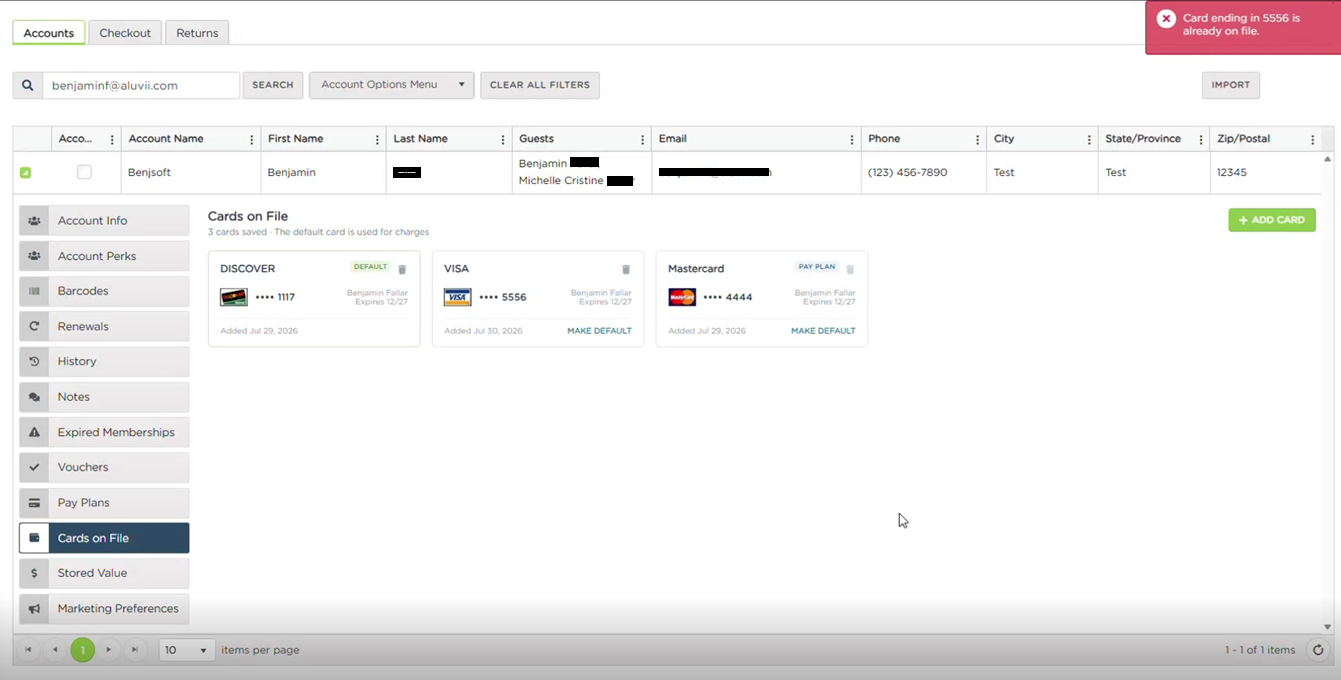Click the IMPORT button
This screenshot has width=1341, height=680.
click(1231, 85)
